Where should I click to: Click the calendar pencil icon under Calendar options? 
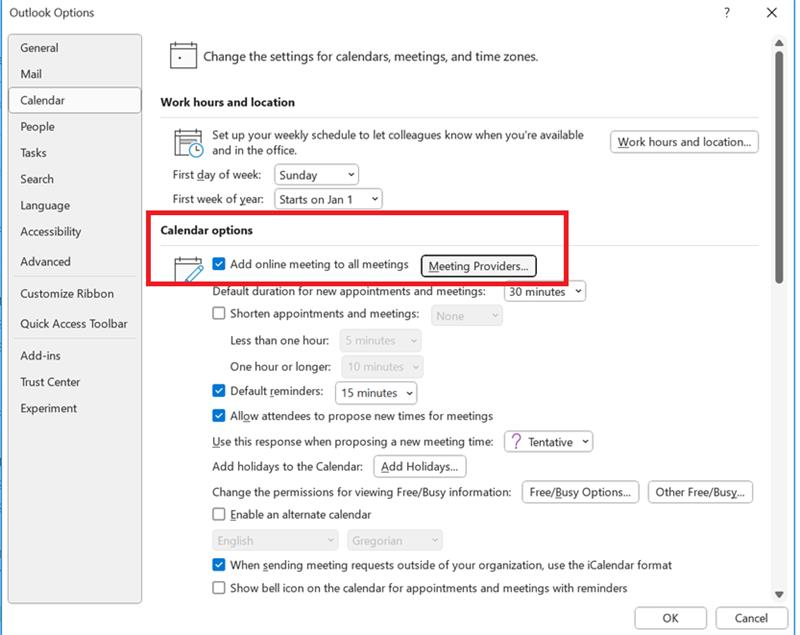click(188, 270)
